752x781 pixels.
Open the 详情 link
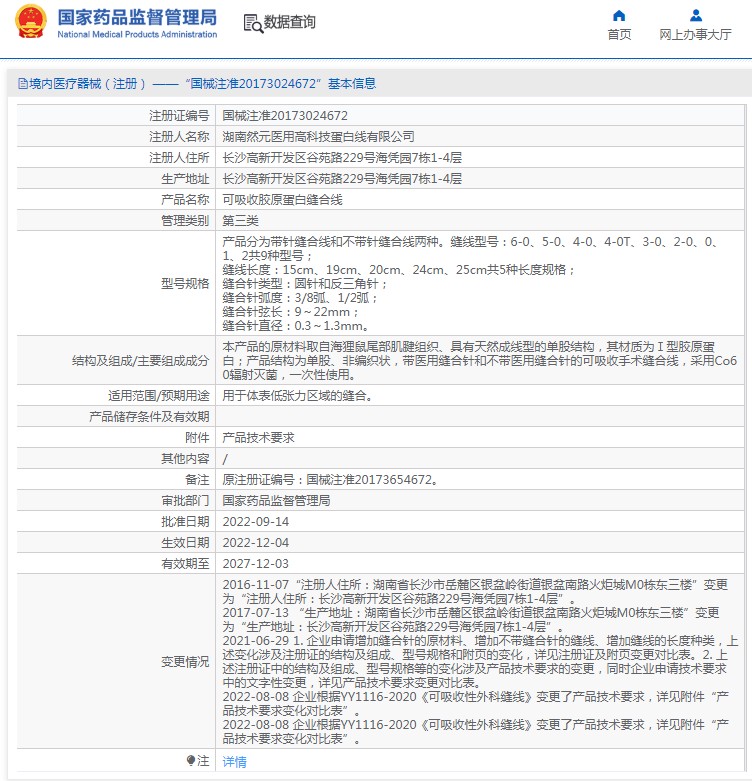coord(234,761)
